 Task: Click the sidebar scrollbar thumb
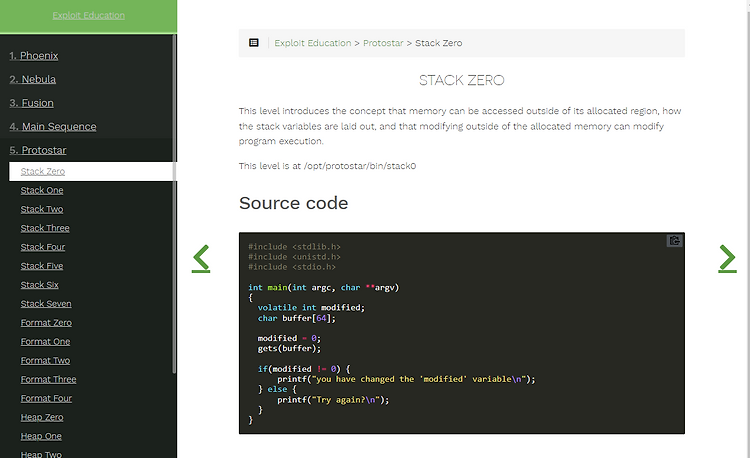[x=174, y=203]
